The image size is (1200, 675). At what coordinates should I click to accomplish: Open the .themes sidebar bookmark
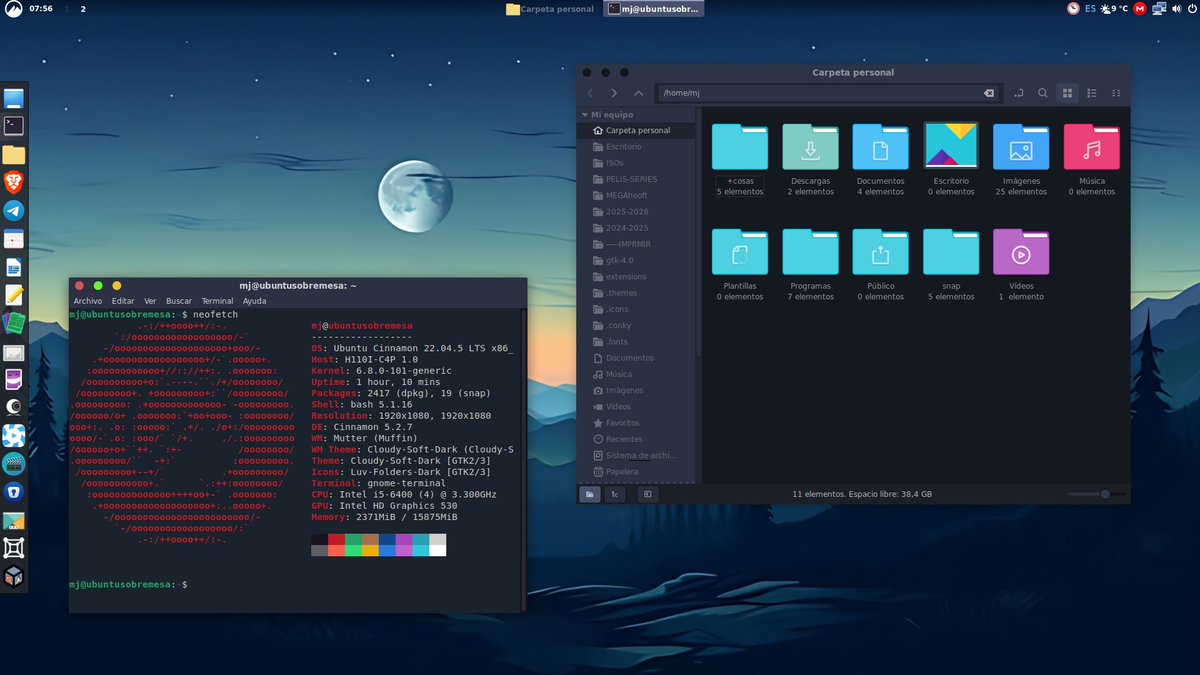tap(637, 293)
